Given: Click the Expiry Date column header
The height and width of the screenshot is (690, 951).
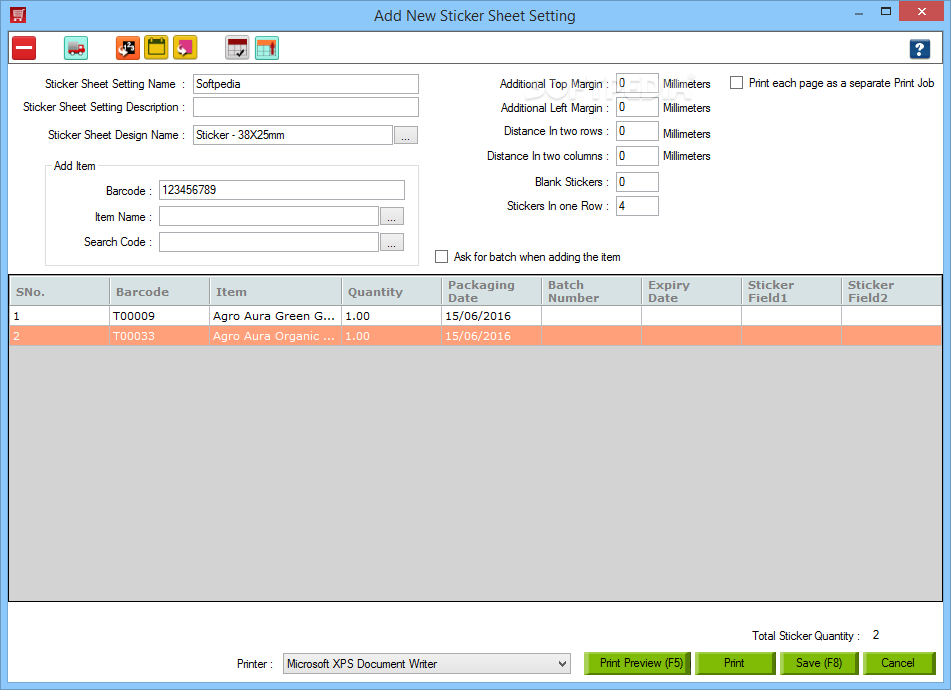Looking at the screenshot, I should click(x=691, y=292).
